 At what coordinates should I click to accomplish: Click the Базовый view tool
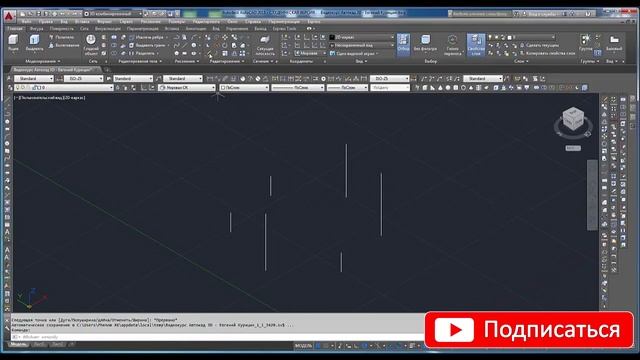pos(614,43)
